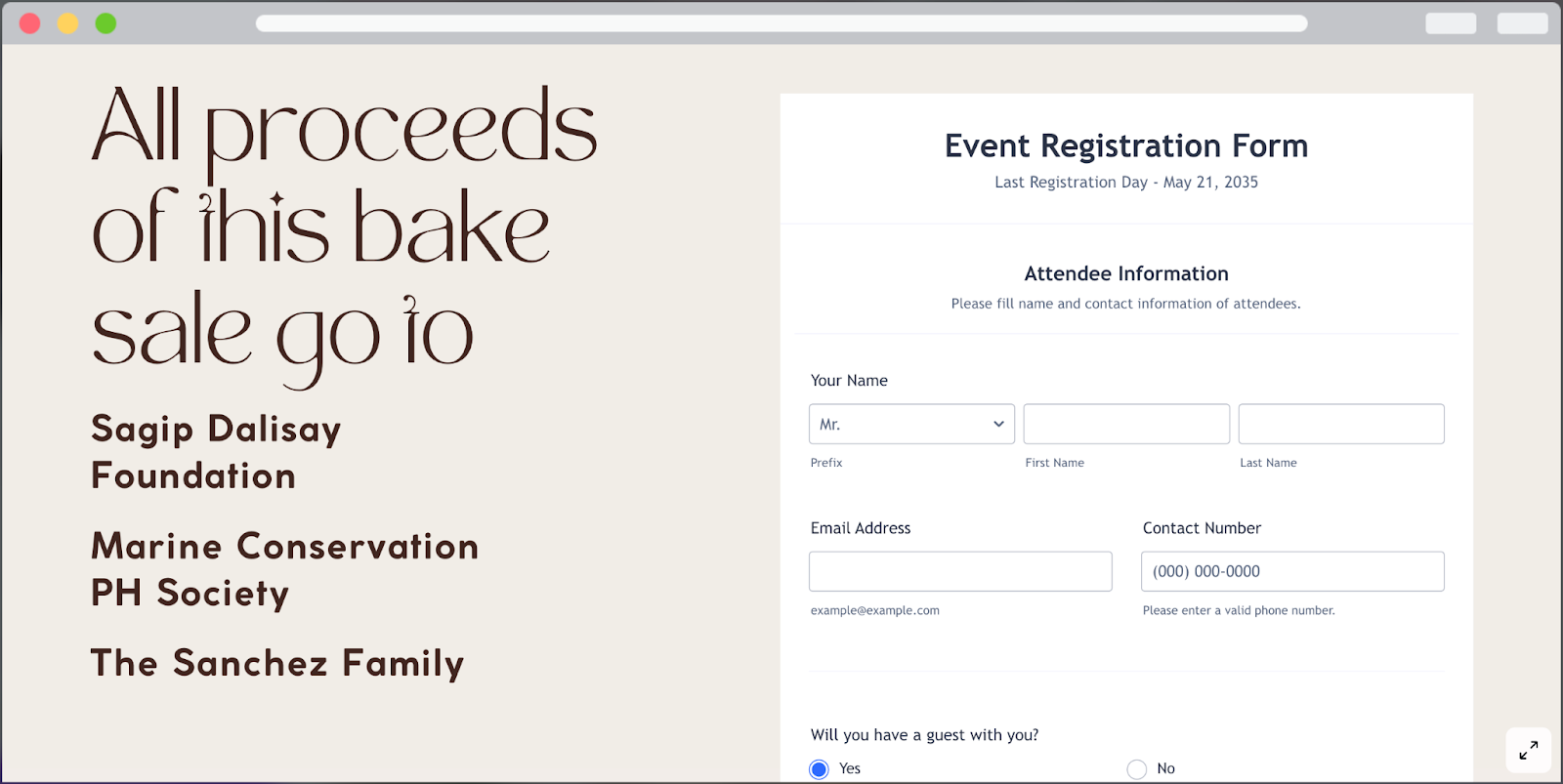The height and width of the screenshot is (784, 1563).
Task: Click the red close window dot
Action: 30,23
